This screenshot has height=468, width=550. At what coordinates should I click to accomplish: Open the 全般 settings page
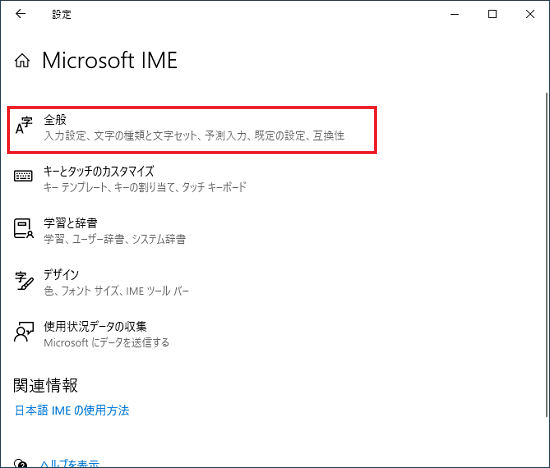(x=192, y=130)
